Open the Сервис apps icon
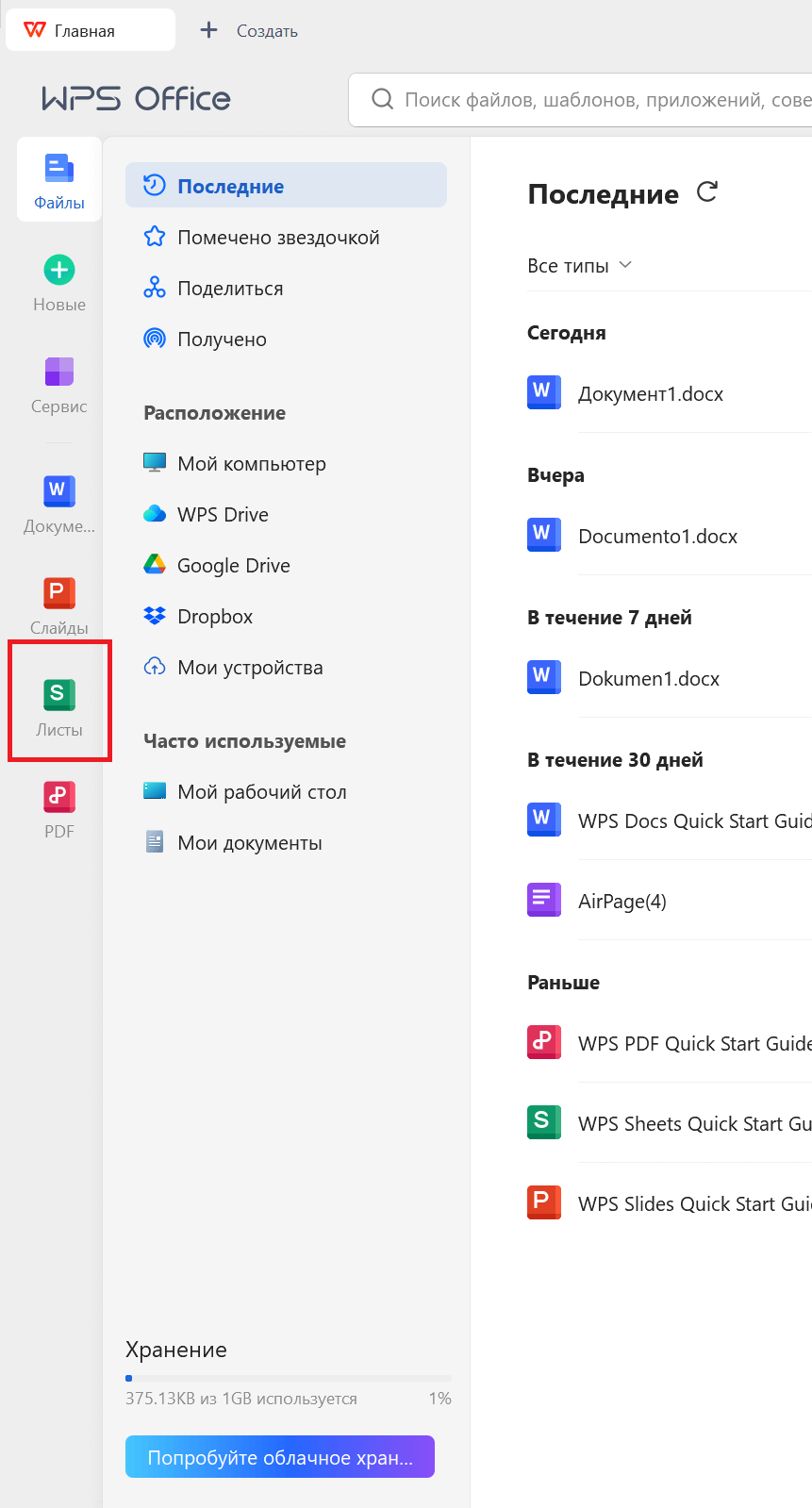Image resolution: width=812 pixels, height=1508 pixels. click(x=59, y=372)
